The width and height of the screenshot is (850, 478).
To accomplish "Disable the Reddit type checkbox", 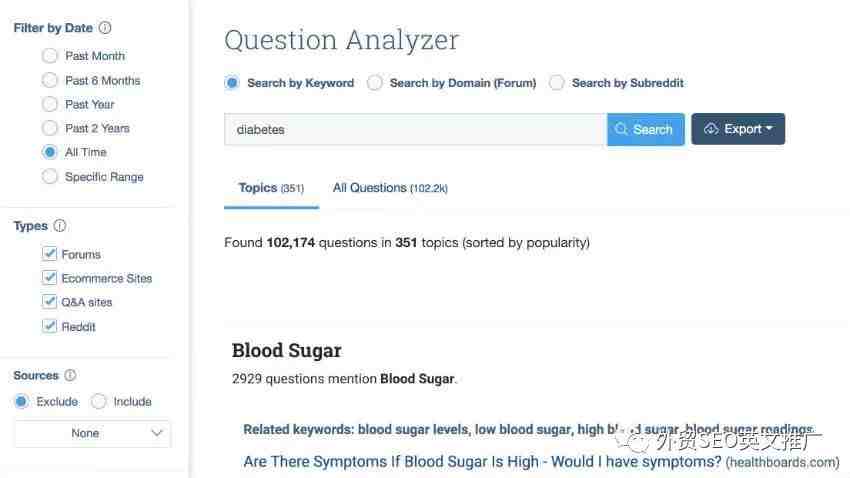I will click(x=49, y=326).
